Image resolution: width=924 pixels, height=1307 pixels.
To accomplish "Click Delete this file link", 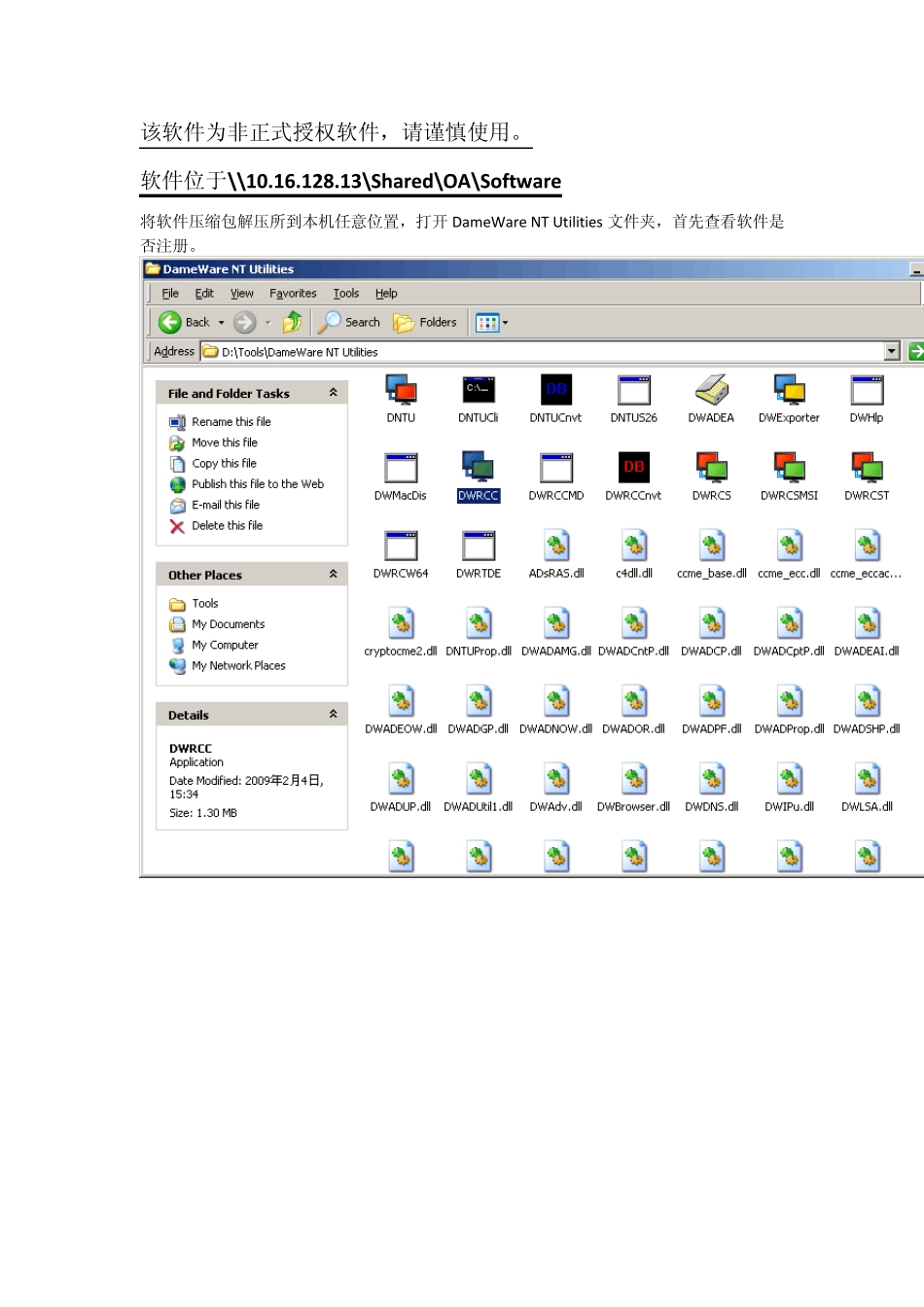I will (x=227, y=526).
